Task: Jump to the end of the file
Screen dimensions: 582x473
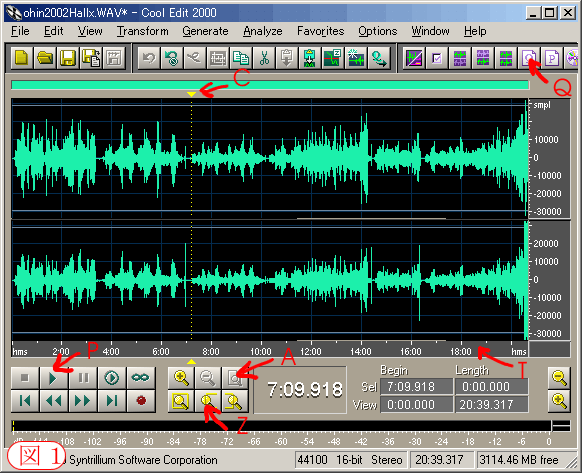Action: coord(112,401)
